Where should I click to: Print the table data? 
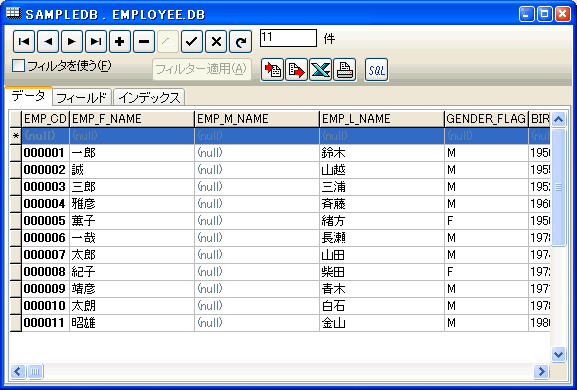tap(344, 70)
